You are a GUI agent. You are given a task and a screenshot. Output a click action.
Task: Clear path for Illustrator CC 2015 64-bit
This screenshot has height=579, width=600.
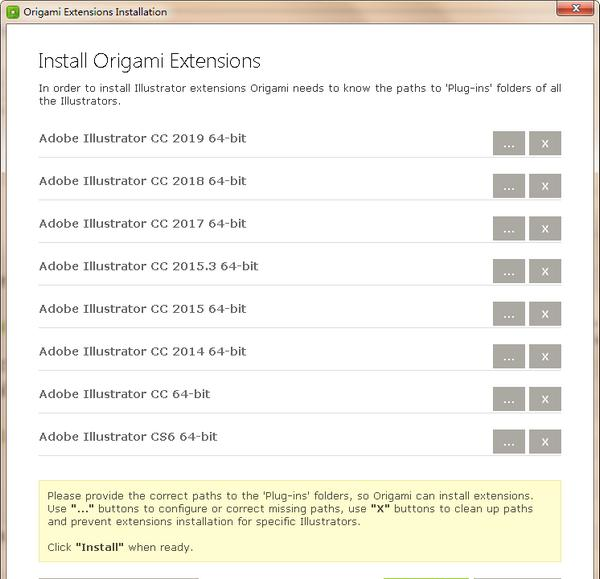pyautogui.click(x=545, y=314)
